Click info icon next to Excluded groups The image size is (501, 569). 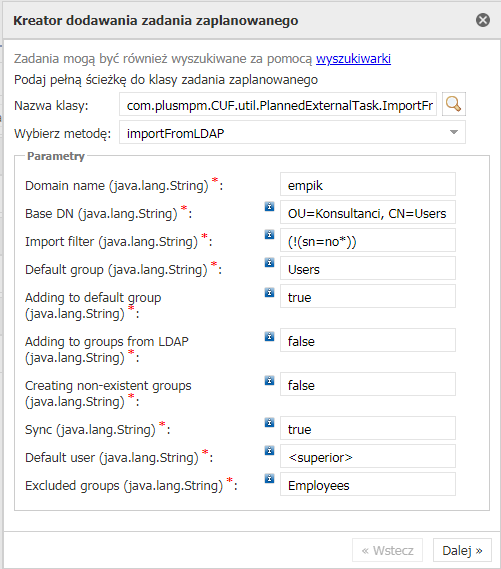click(269, 478)
